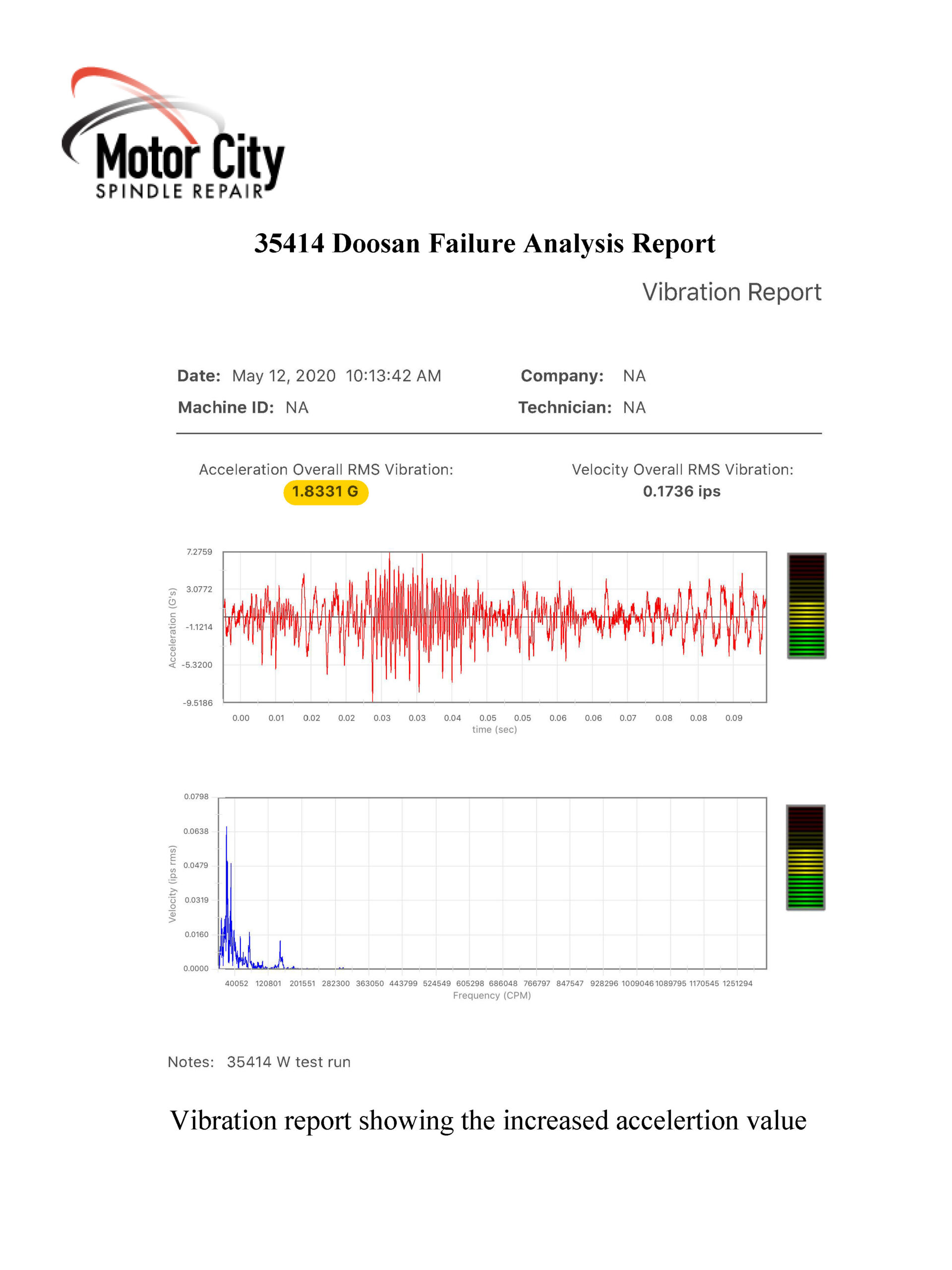Select the time '10:13:42 AM'
The image size is (952, 1270).
coord(393,376)
